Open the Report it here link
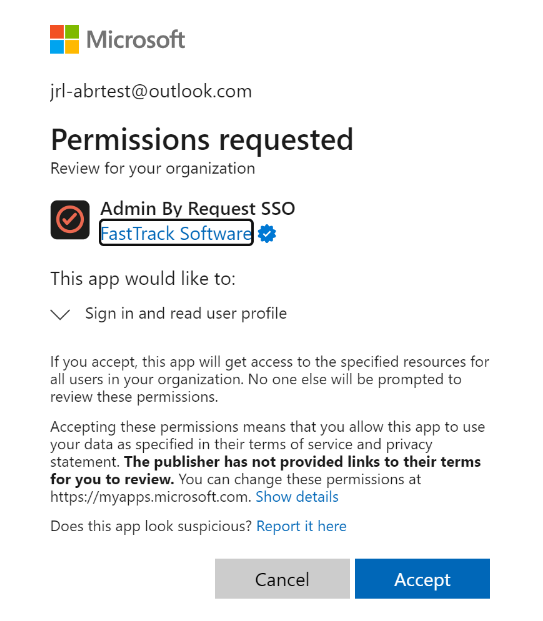543x621 pixels. (301, 526)
